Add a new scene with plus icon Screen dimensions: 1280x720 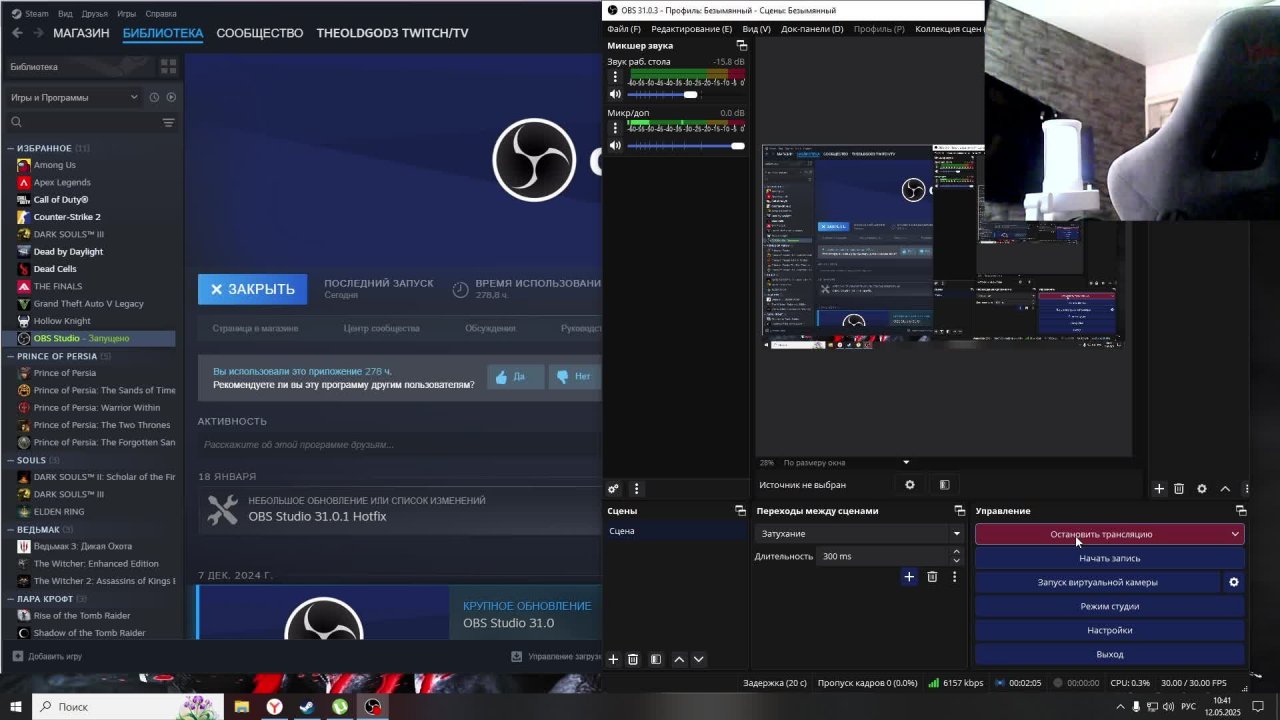(613, 659)
